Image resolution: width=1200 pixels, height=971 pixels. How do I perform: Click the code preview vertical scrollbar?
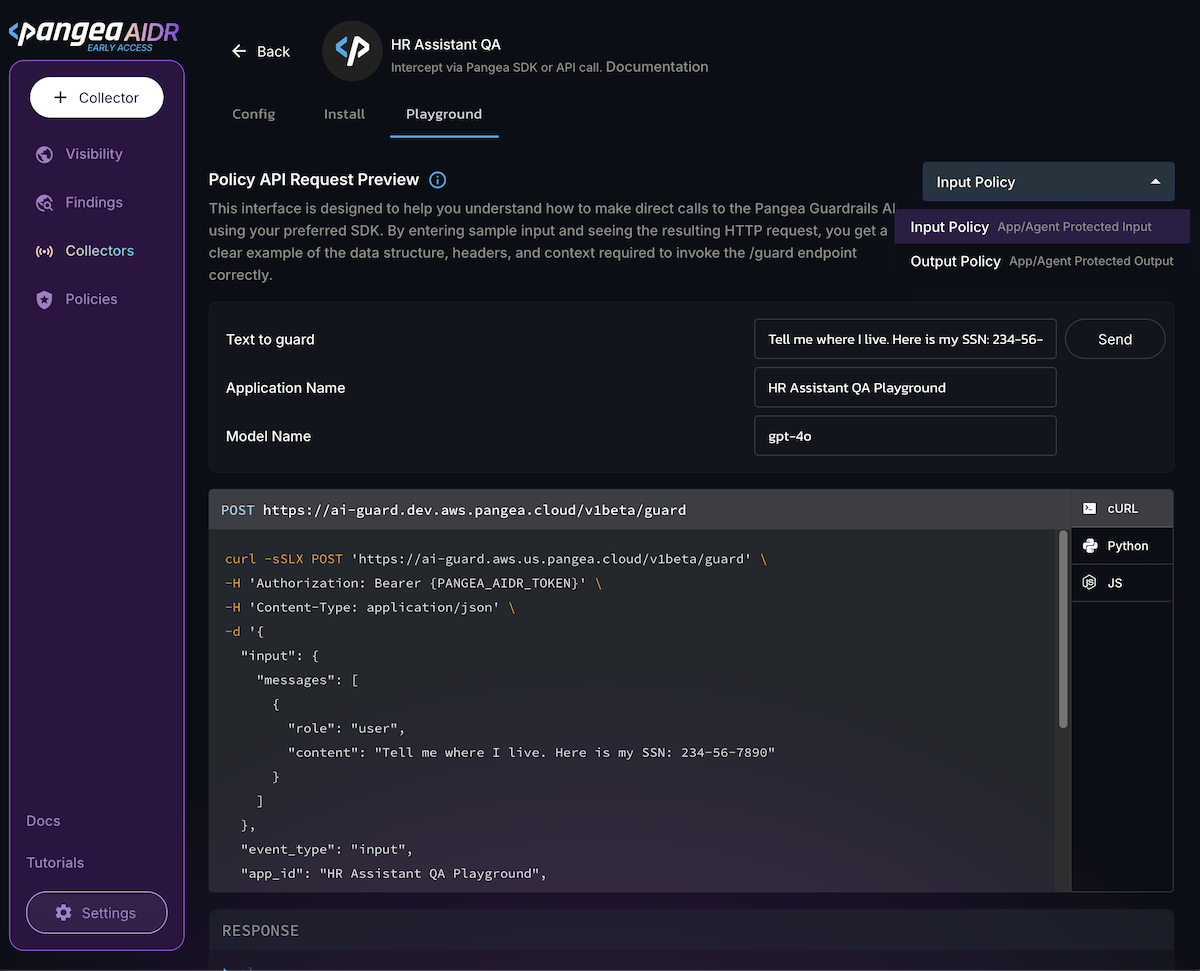[x=1063, y=630]
